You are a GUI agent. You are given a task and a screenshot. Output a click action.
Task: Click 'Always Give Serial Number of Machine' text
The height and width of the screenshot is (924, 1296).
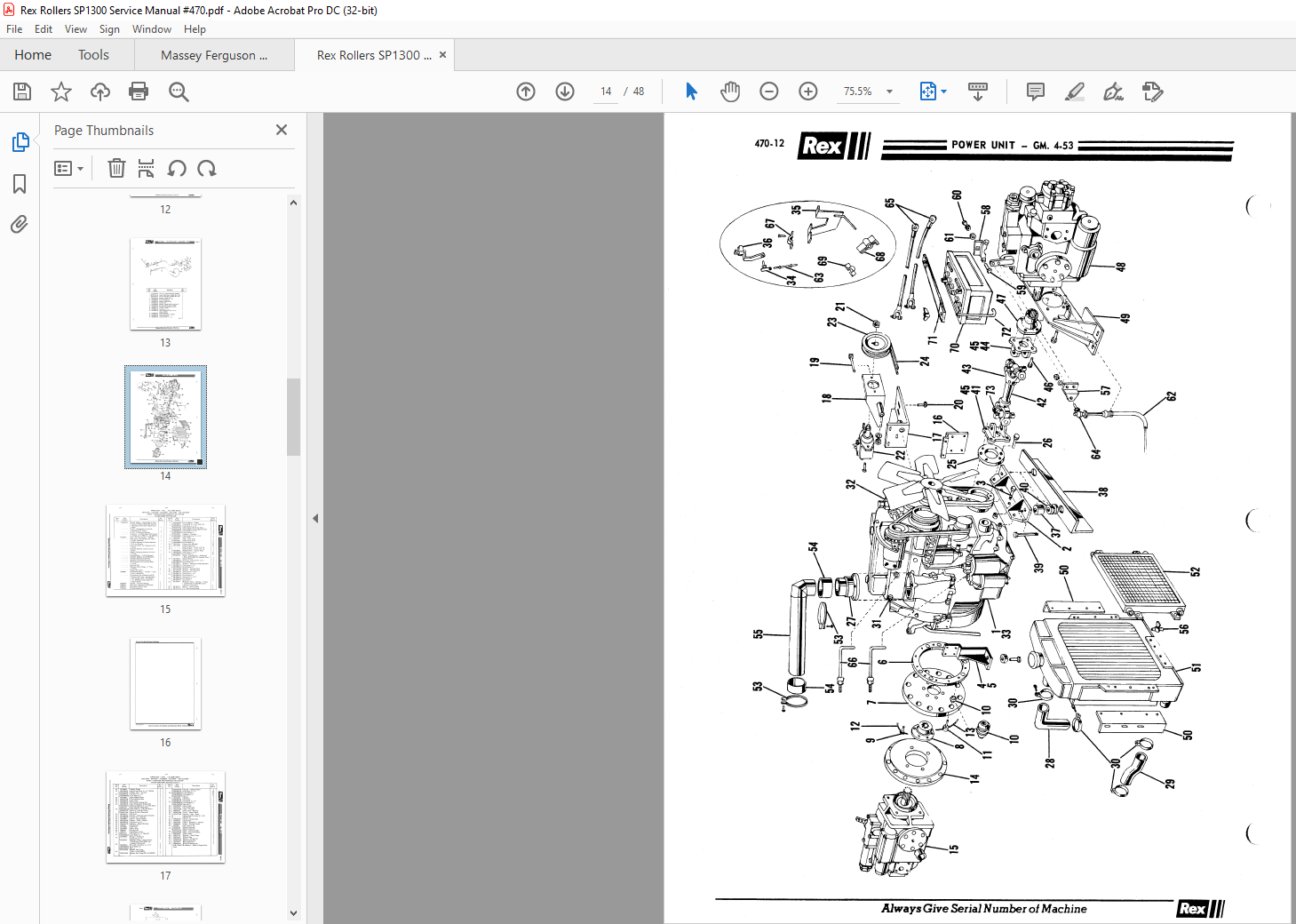(x=983, y=908)
